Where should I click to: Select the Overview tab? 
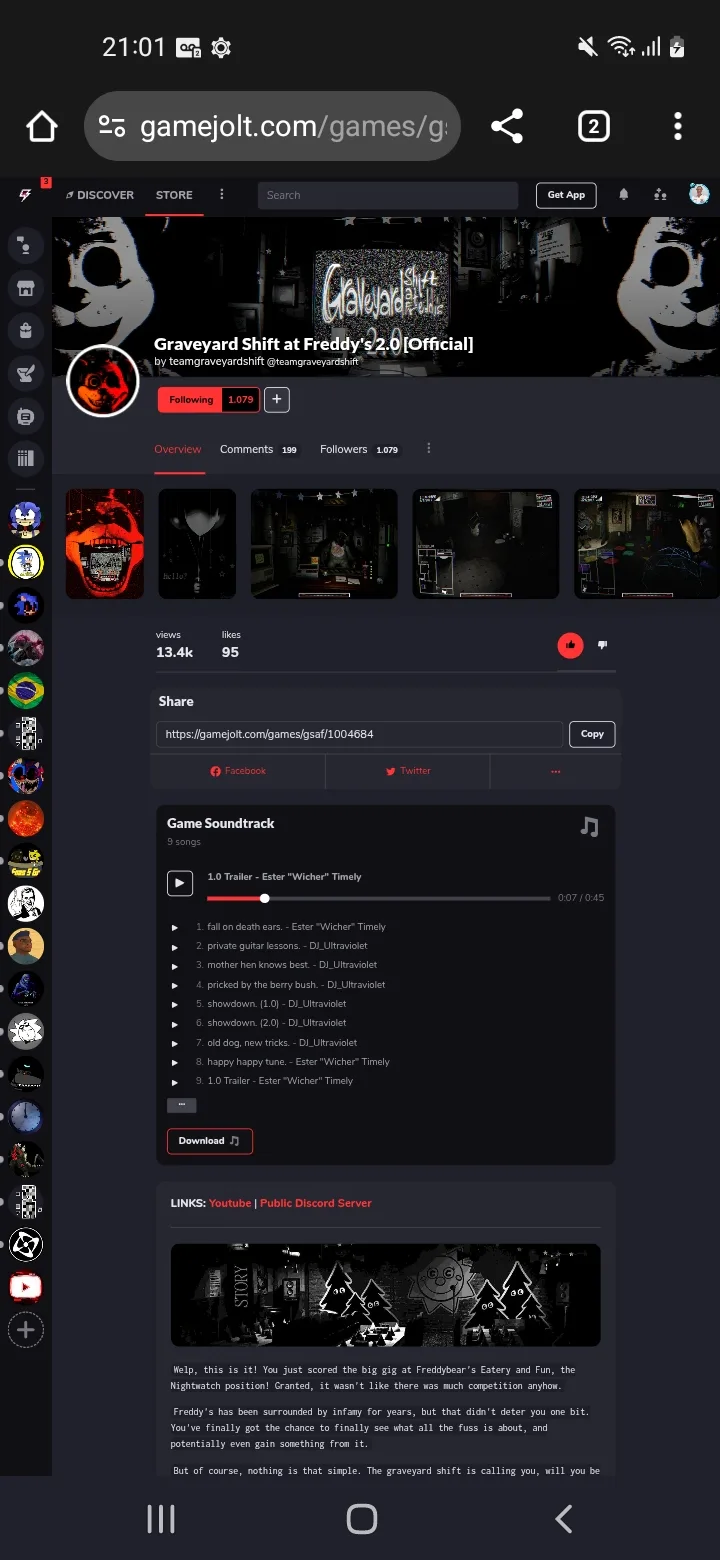tap(178, 450)
